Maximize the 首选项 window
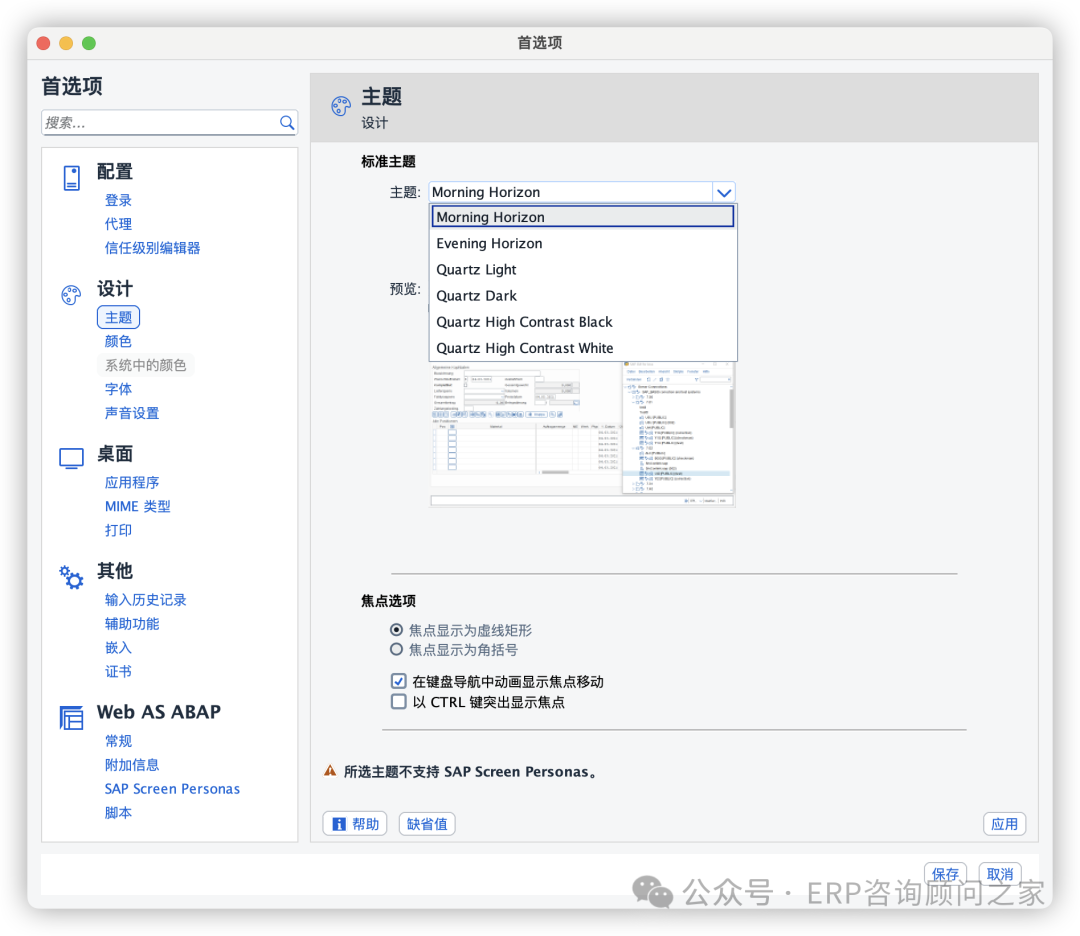The image size is (1080, 936). coord(89,43)
